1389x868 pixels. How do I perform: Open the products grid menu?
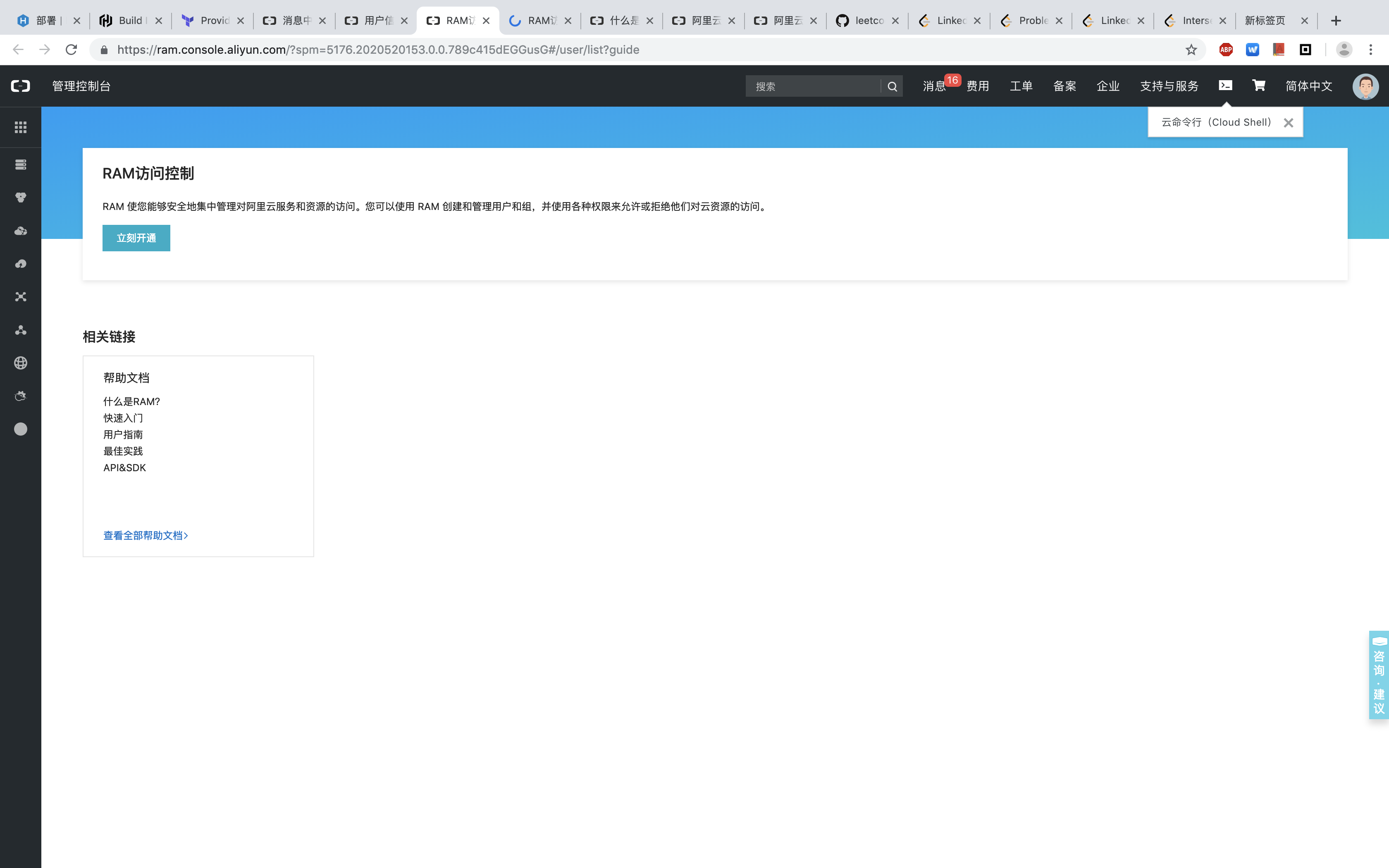[21, 127]
